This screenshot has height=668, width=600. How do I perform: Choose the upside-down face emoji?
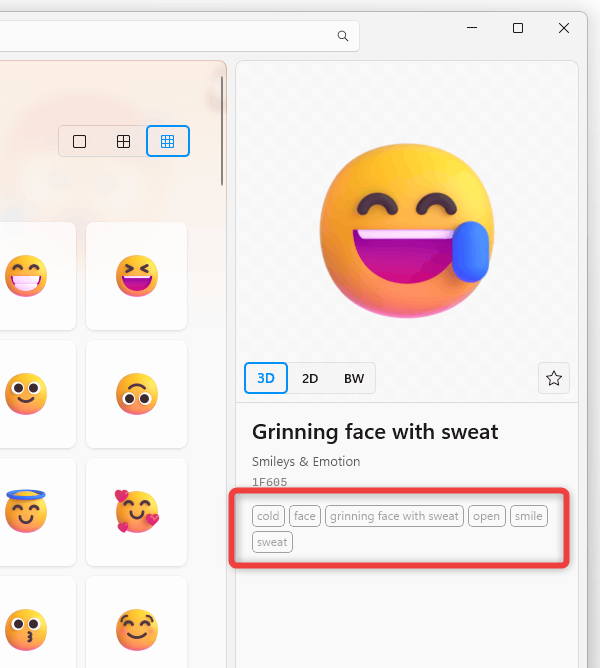(137, 394)
